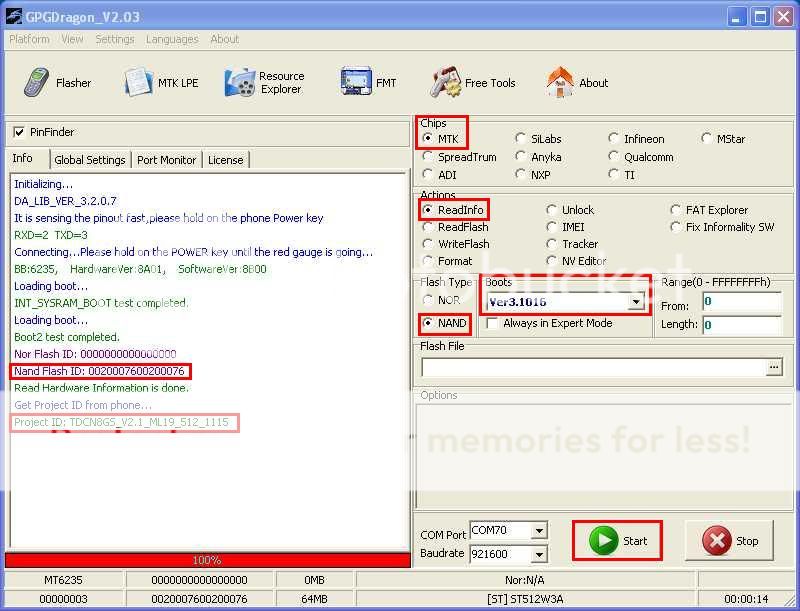Open the Settings menu
The image size is (800, 611).
(115, 39)
